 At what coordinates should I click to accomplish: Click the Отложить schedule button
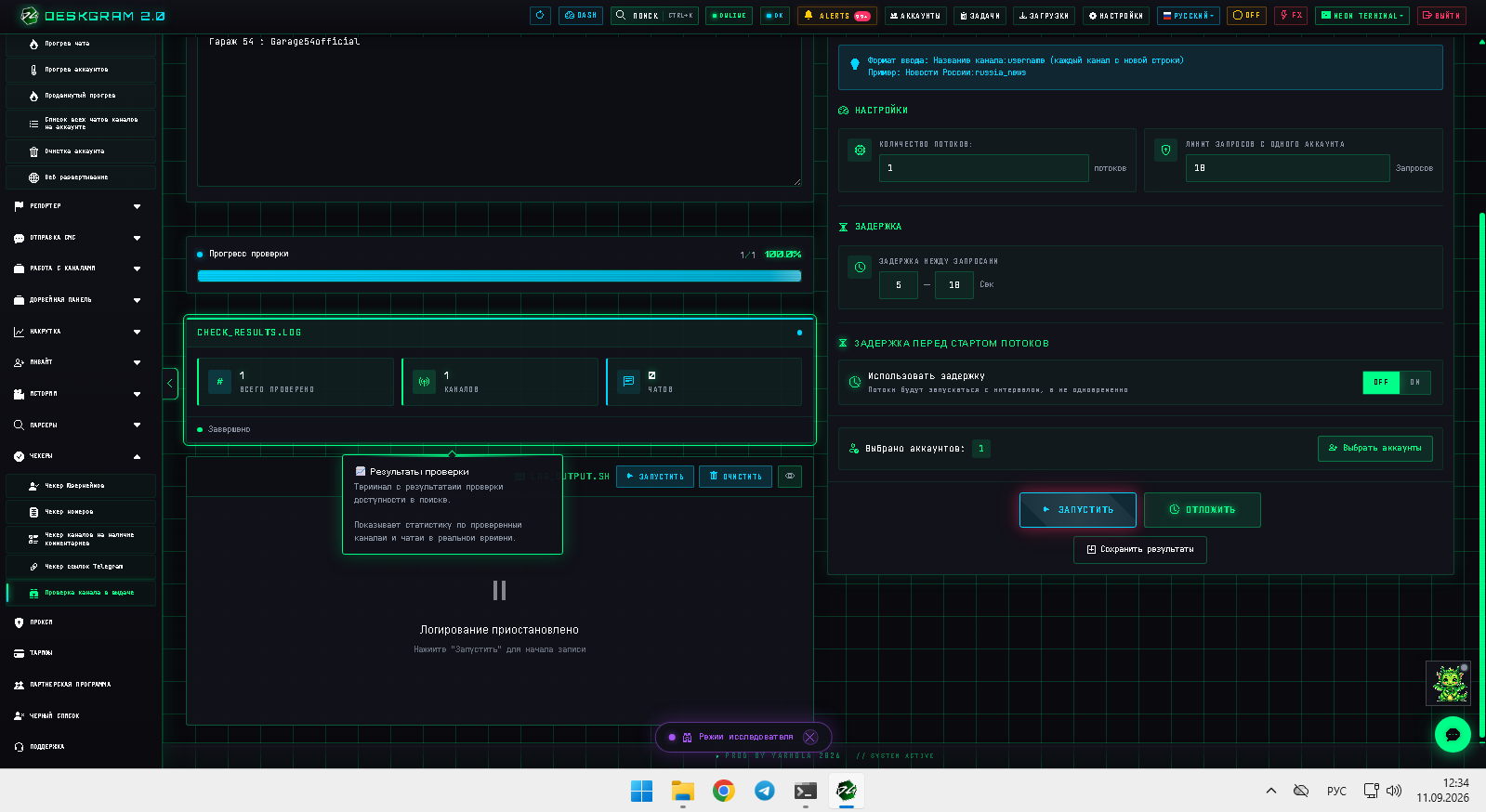point(1203,510)
